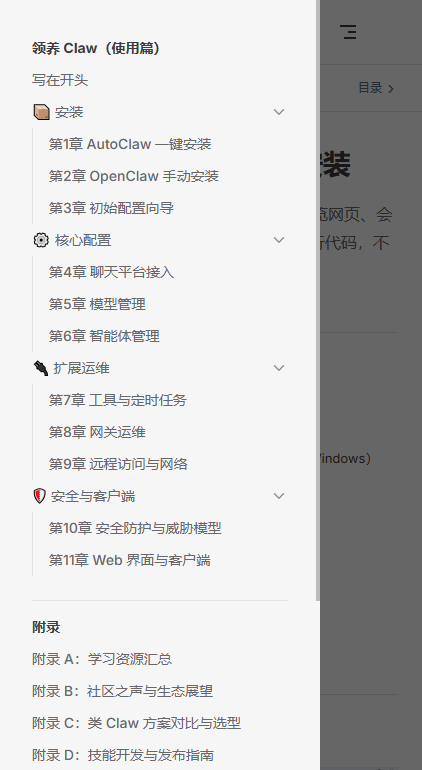Open 第6章 智能体管理 chapter
422x770 pixels.
(104, 336)
